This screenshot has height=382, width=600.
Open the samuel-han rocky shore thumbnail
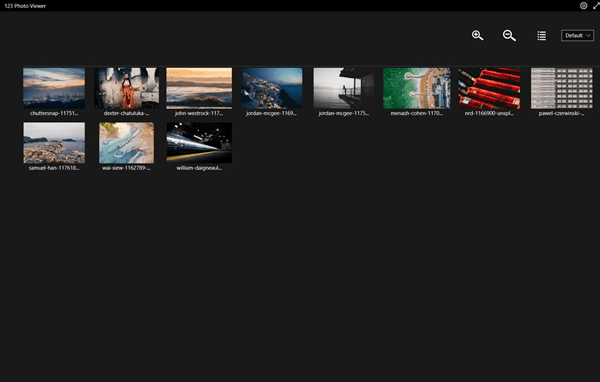(54, 143)
